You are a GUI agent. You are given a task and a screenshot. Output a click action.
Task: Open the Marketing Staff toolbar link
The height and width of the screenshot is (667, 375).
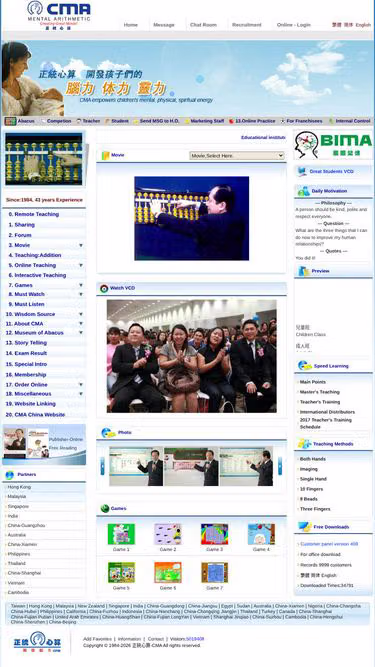207,121
